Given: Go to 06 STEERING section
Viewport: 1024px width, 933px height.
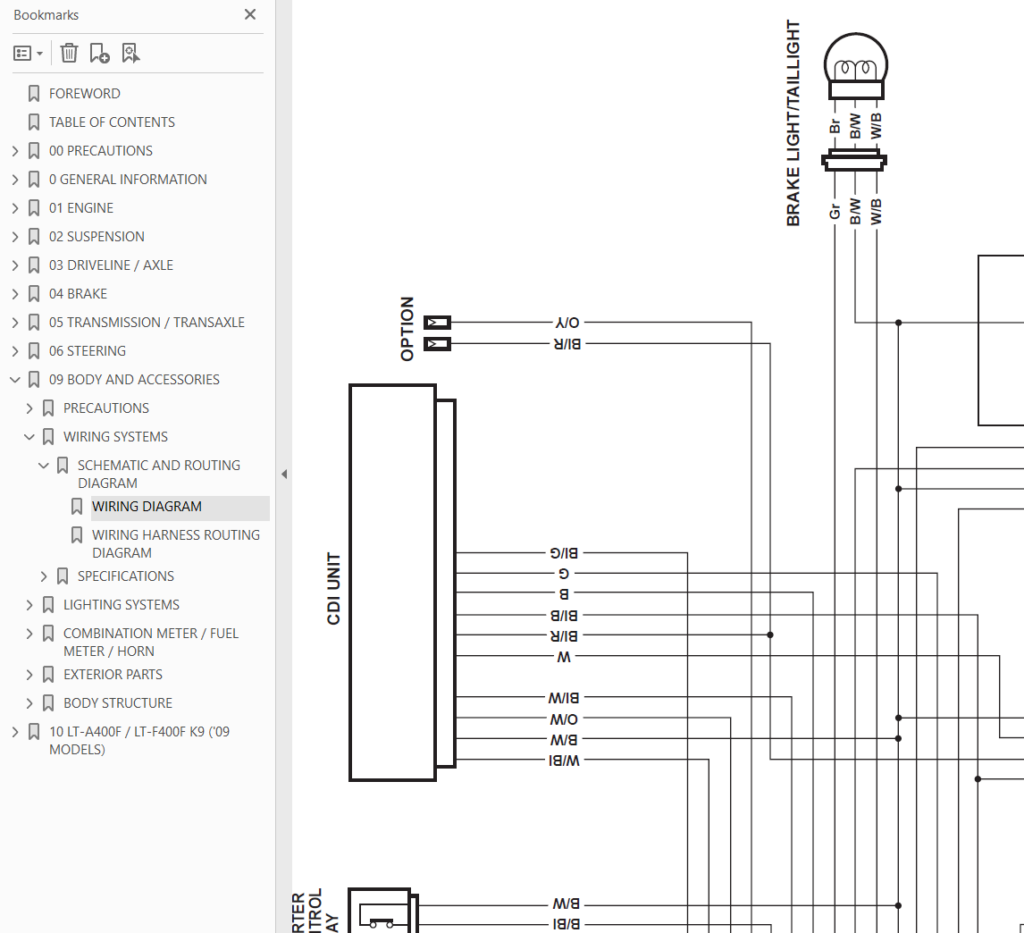Looking at the screenshot, I should 88,351.
